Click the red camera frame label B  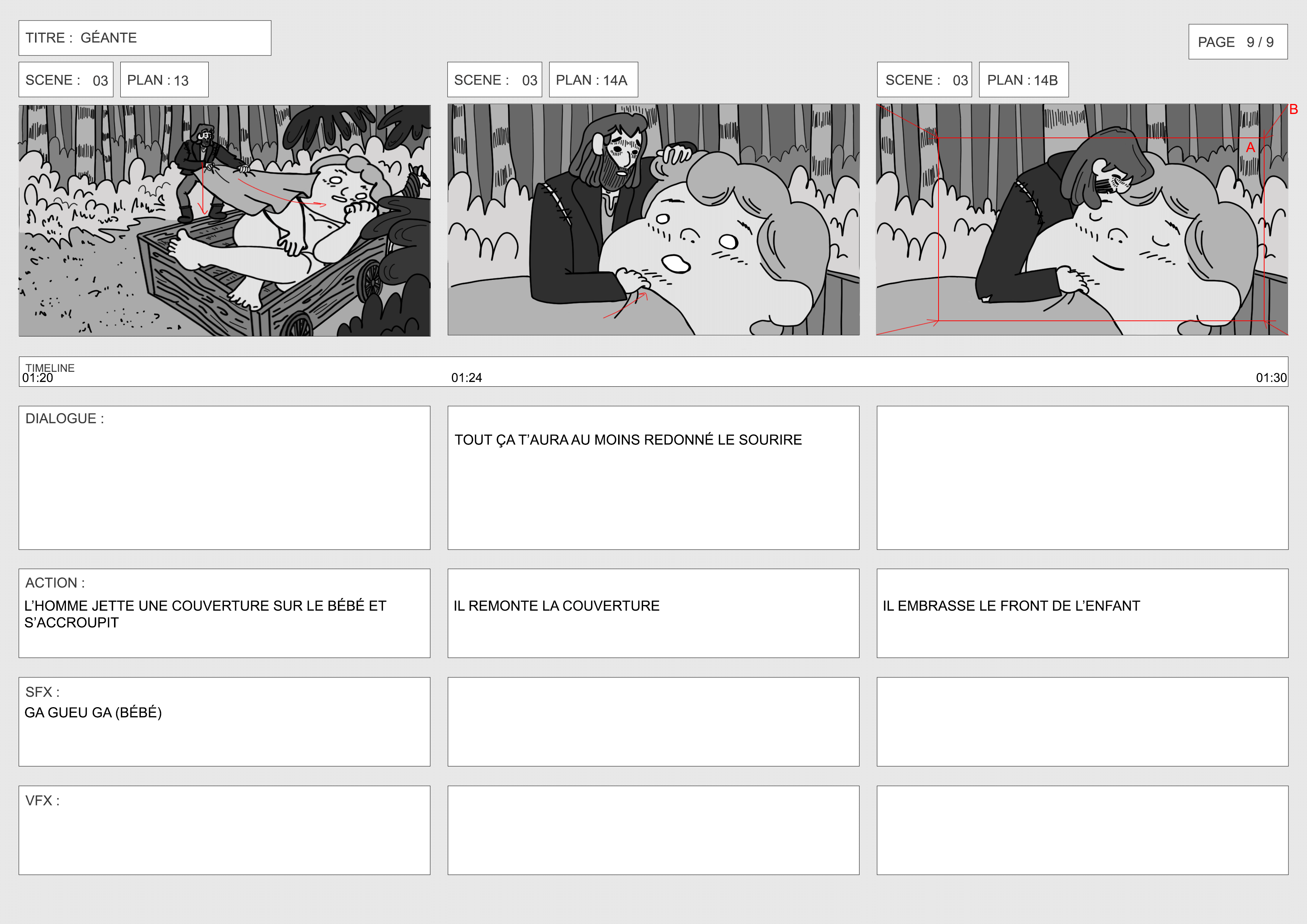pyautogui.click(x=1293, y=109)
